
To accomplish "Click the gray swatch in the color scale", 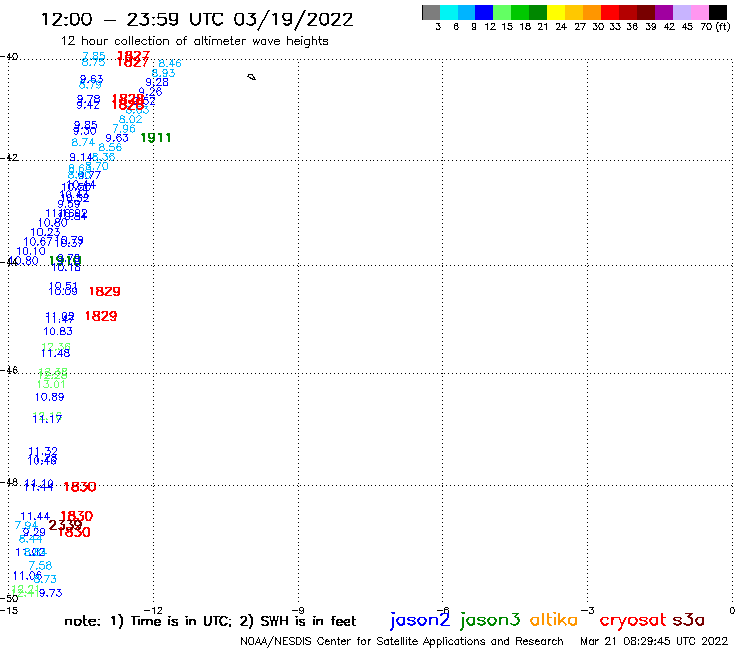I will coord(431,12).
